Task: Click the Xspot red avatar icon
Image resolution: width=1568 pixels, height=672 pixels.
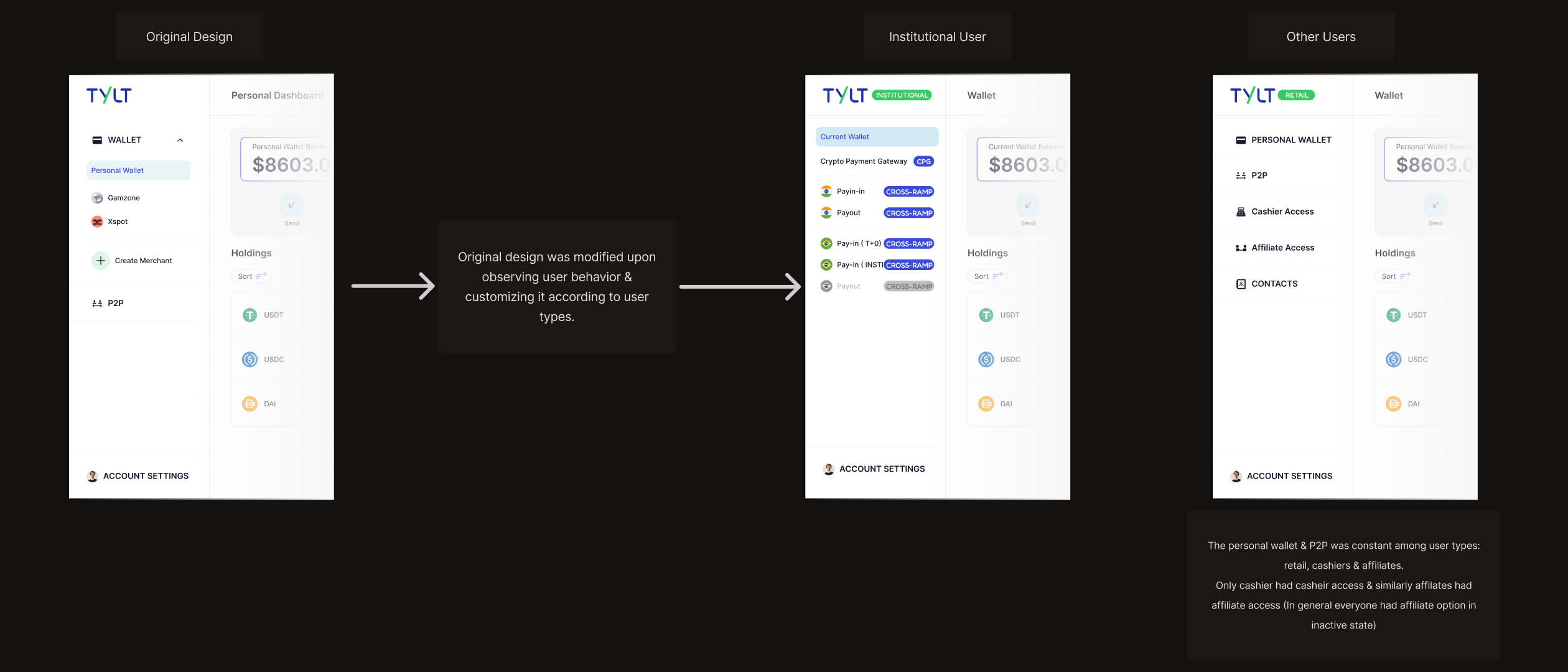Action: [97, 222]
